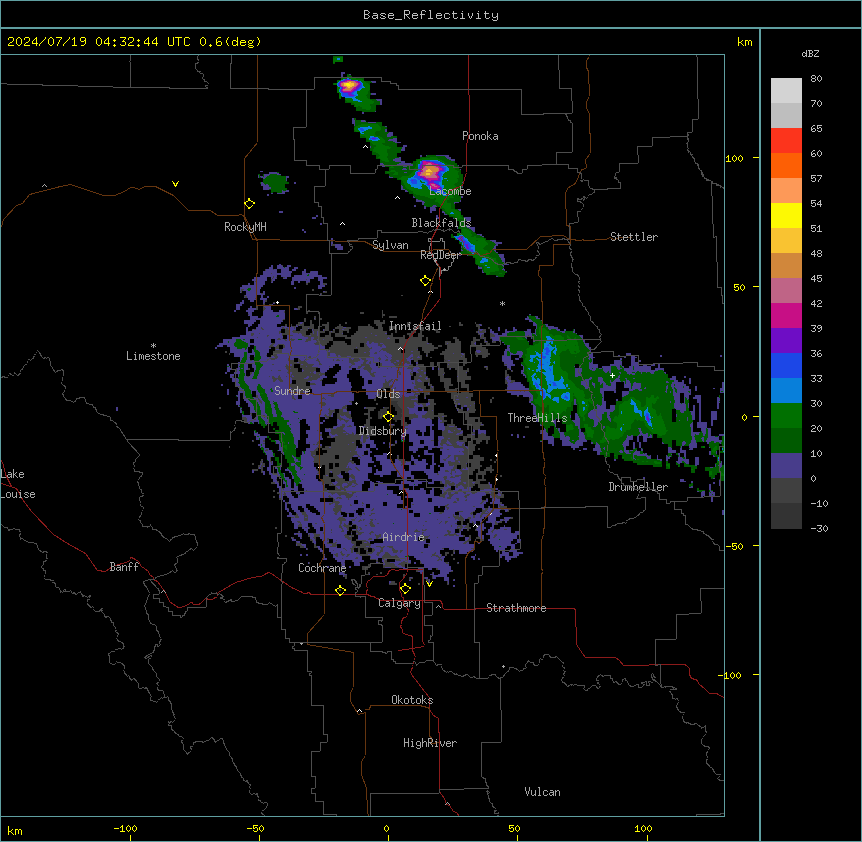
Task: Pick the orange 60-57 dBZ legend swatch
Action: 786,165
